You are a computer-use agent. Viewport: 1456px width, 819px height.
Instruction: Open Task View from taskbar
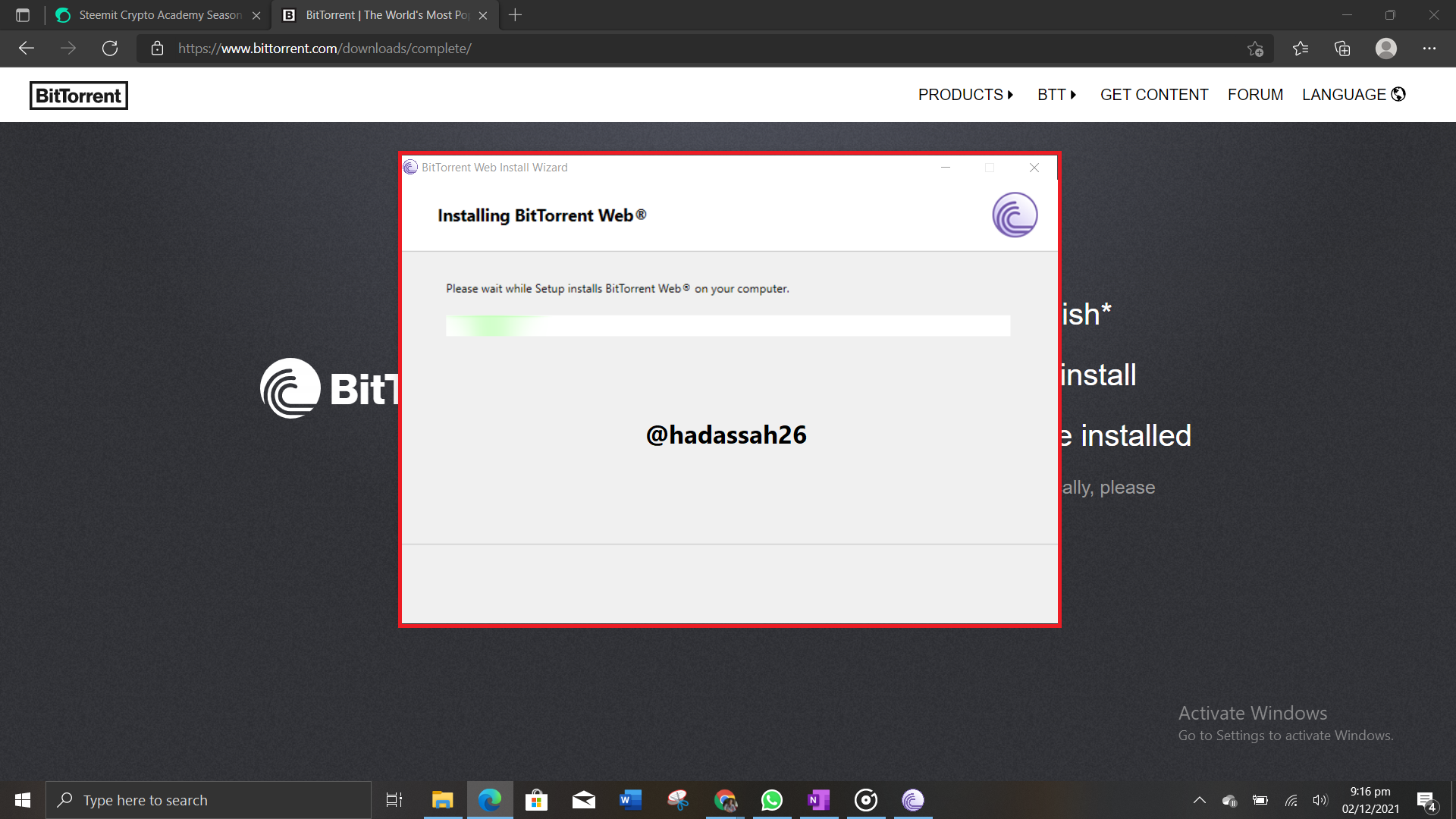click(394, 800)
